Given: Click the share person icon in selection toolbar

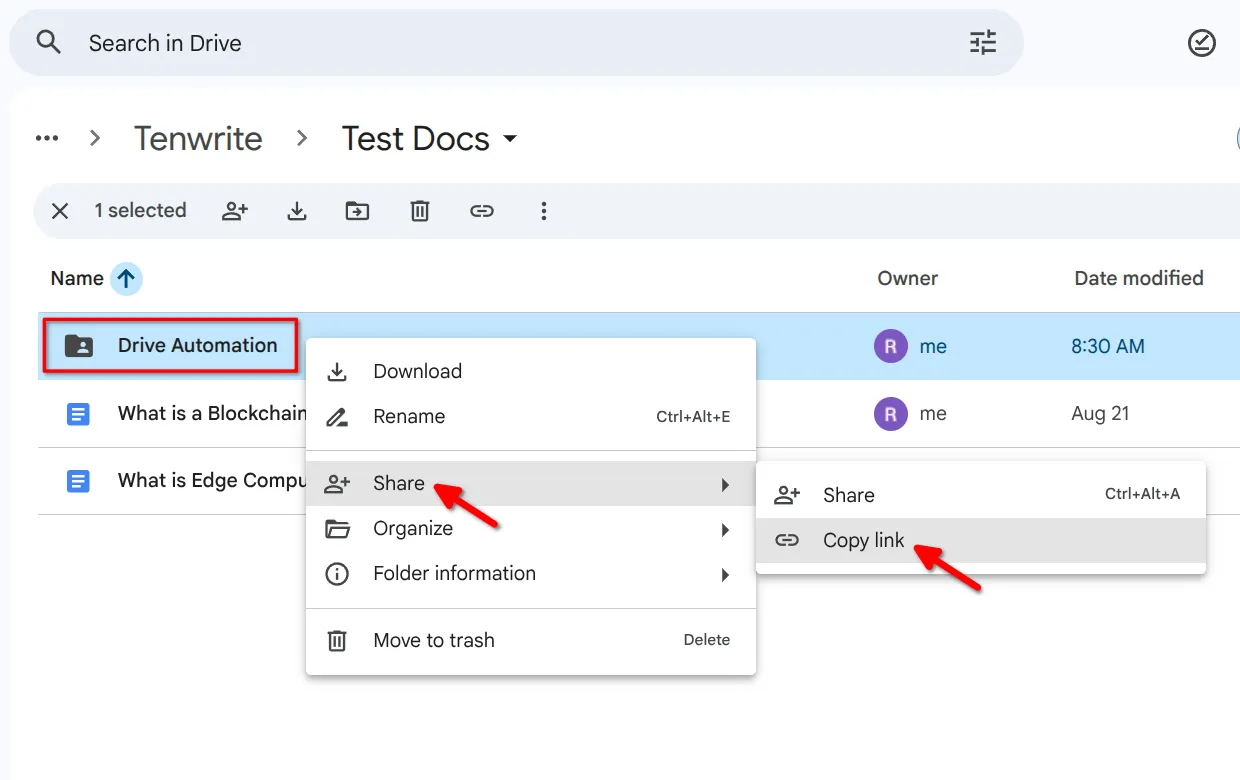Looking at the screenshot, I should click(x=235, y=211).
